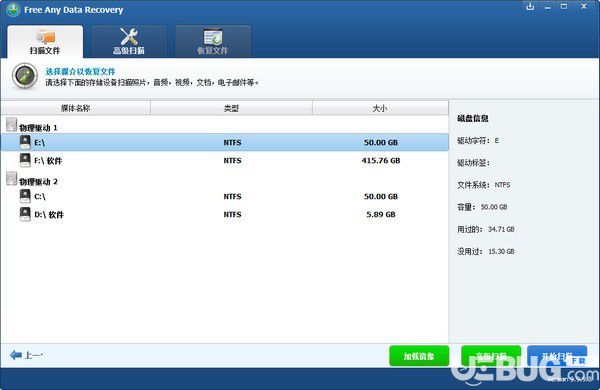600x390 pixels.
Task: Click the blue 开始扫描 button
Action: (557, 356)
